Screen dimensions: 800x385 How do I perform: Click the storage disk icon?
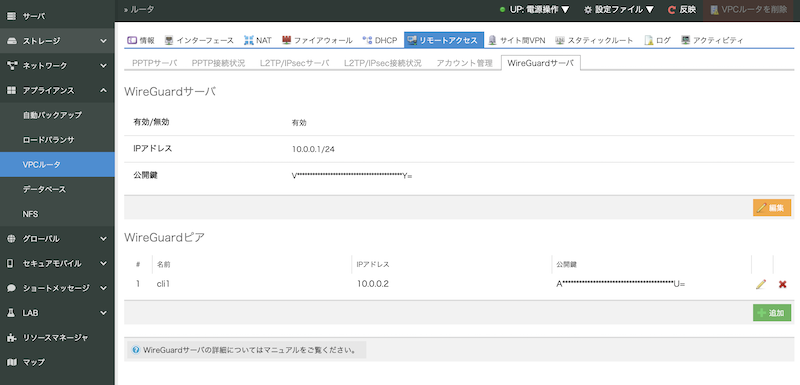[11, 41]
